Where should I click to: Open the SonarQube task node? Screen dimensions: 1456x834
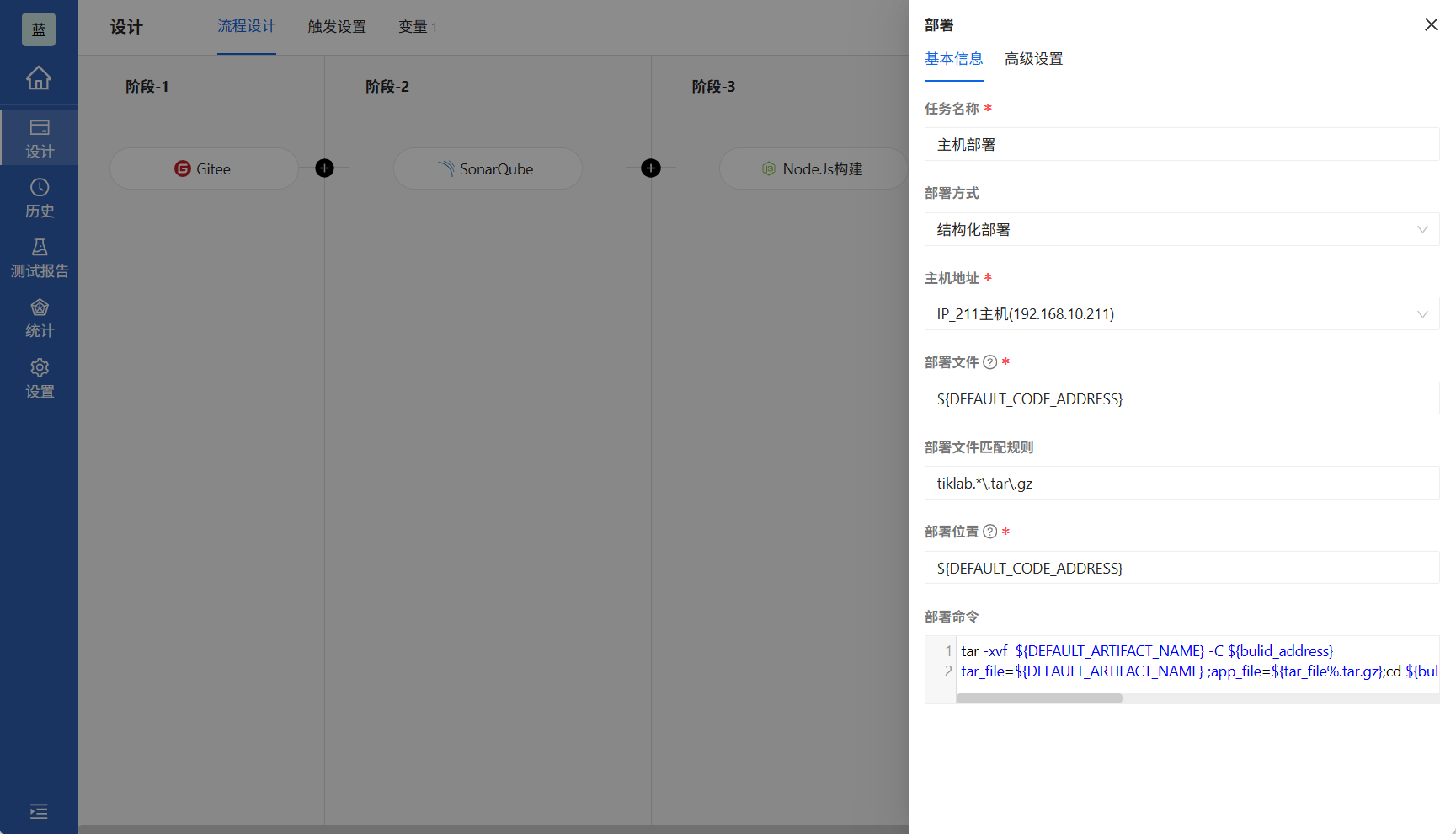point(488,168)
